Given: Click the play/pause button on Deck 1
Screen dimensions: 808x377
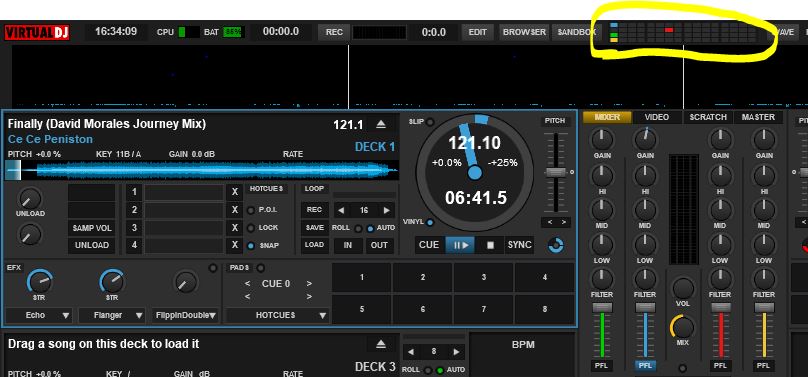Looking at the screenshot, I should 461,245.
